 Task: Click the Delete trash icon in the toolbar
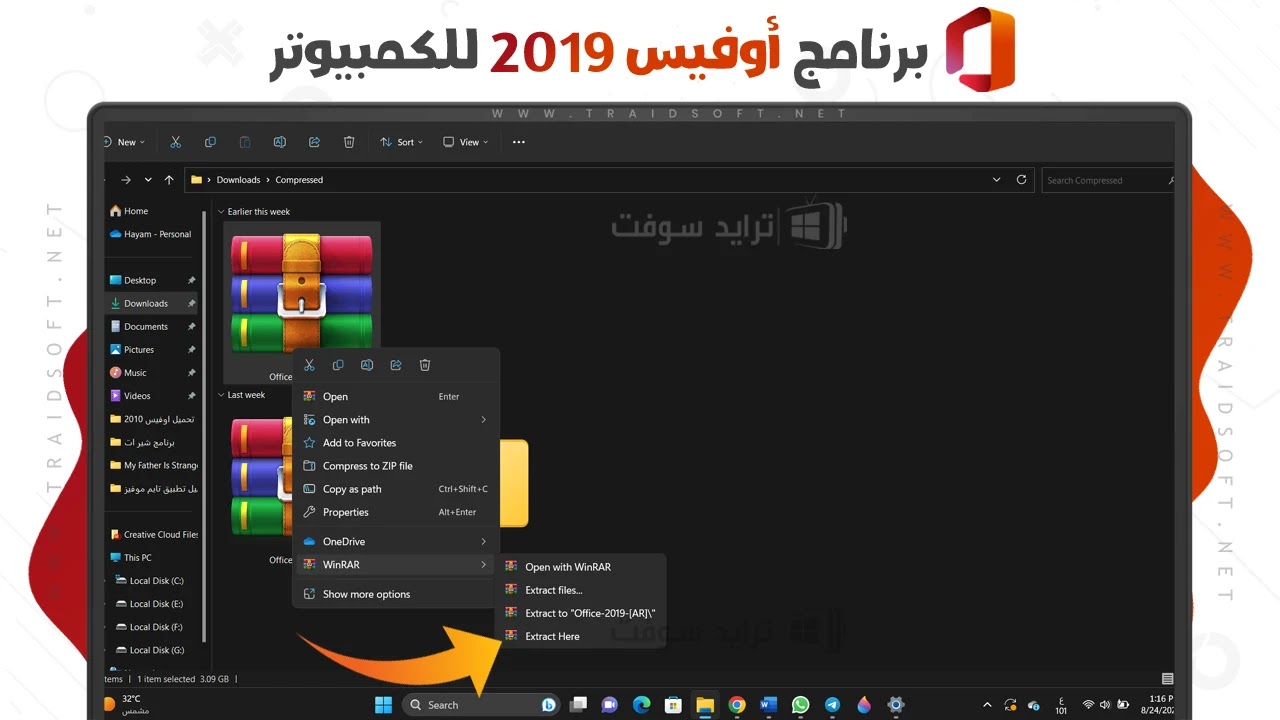pos(349,142)
